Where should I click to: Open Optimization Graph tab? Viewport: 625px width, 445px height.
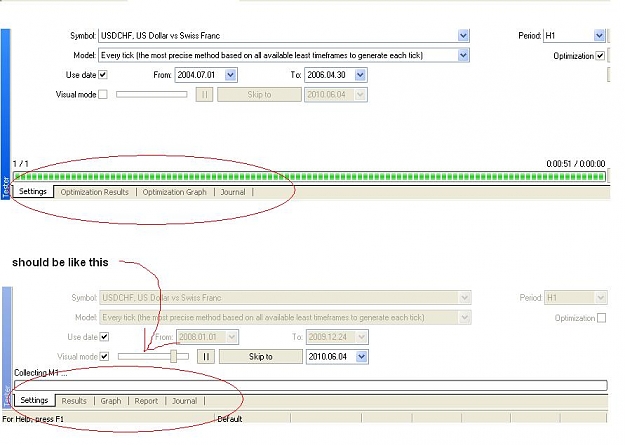point(175,192)
